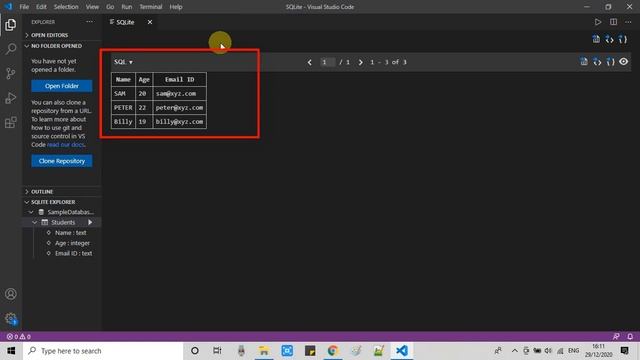The width and height of the screenshot is (640, 360).
Task: Open the Extensions view
Action: 11,122
